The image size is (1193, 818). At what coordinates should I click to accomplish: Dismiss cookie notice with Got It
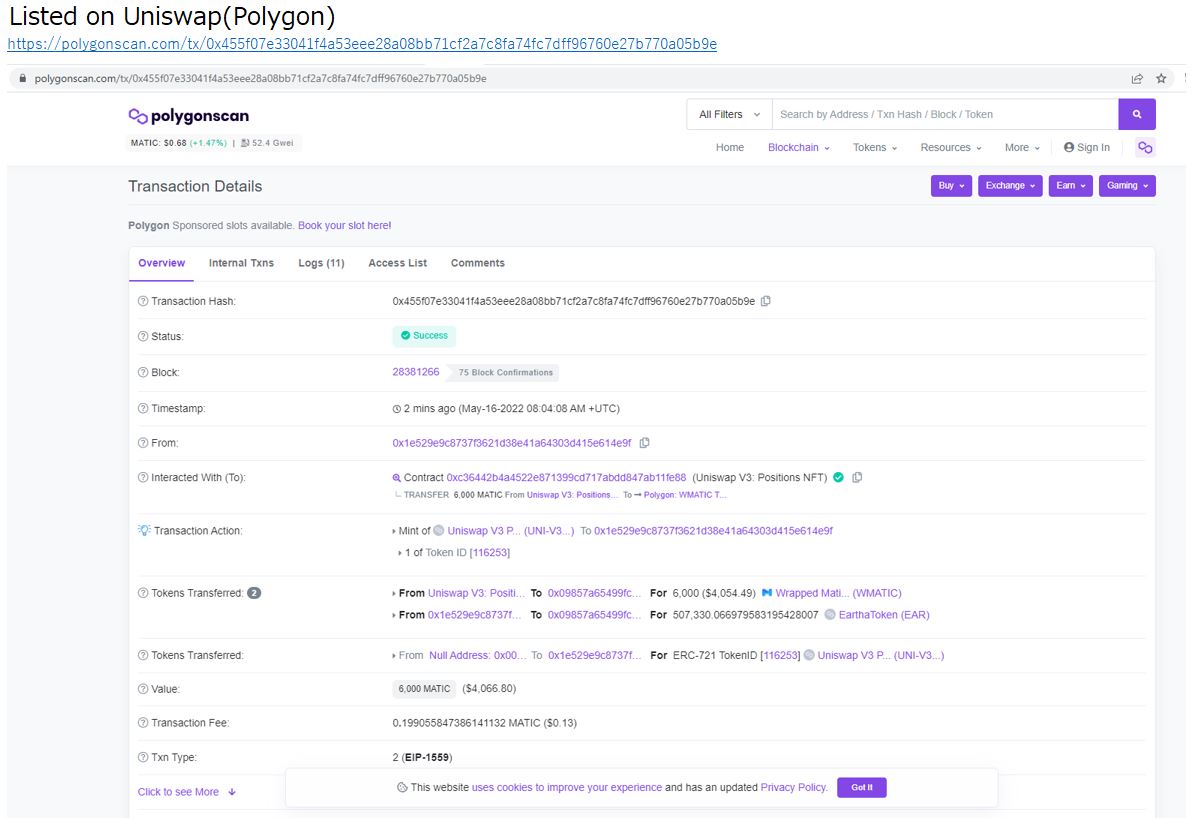pyautogui.click(x=862, y=788)
